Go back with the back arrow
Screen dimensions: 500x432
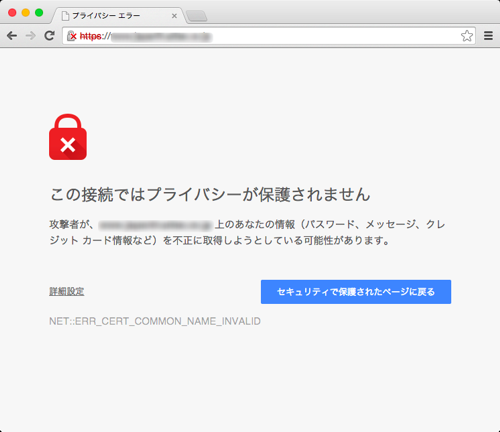tap(12, 35)
